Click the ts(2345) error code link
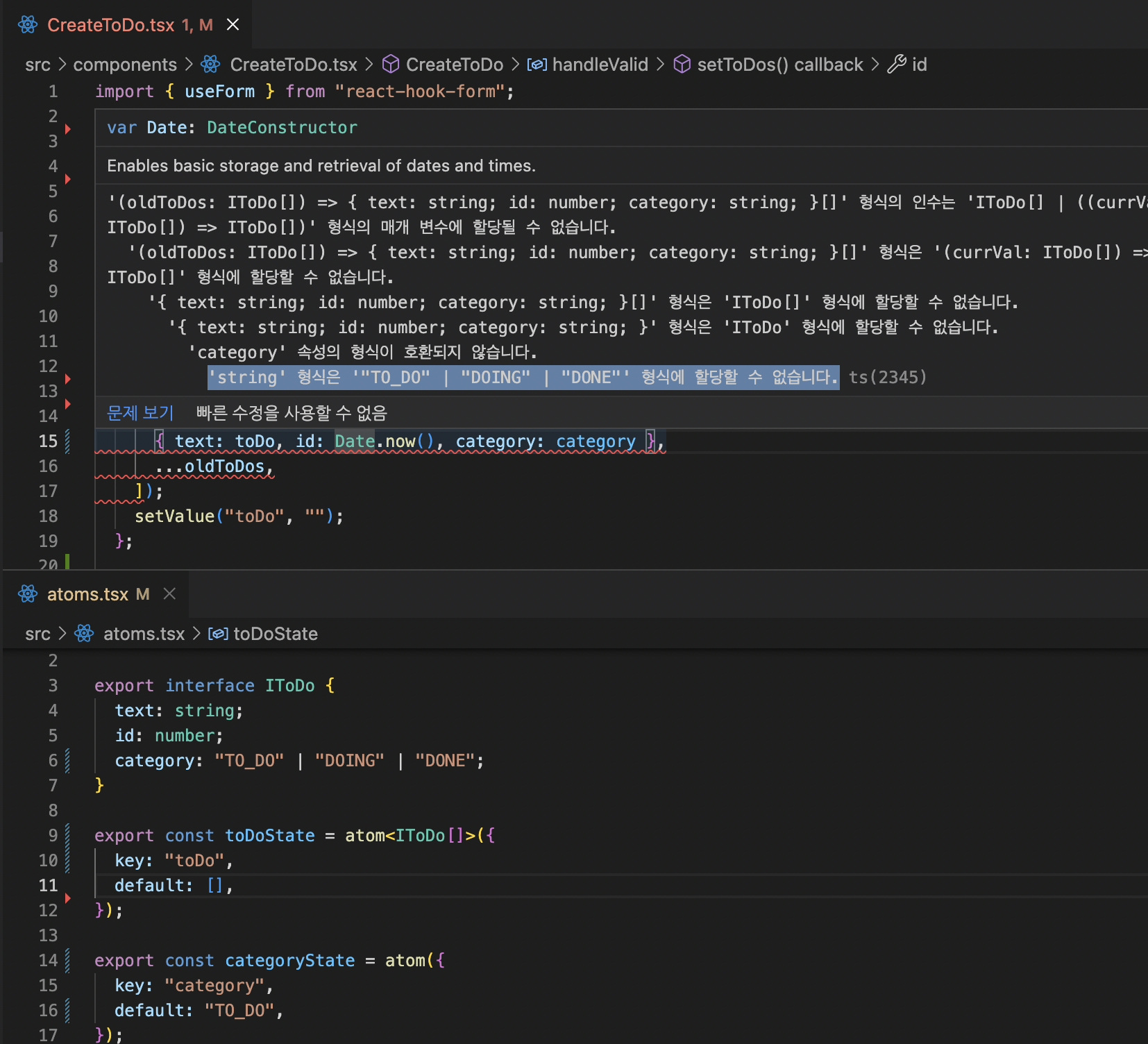 (888, 377)
